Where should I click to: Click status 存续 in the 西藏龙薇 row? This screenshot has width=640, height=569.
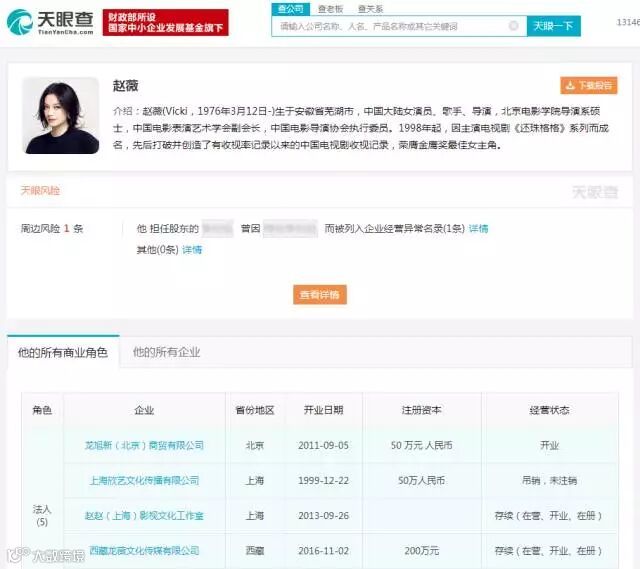coord(548,551)
